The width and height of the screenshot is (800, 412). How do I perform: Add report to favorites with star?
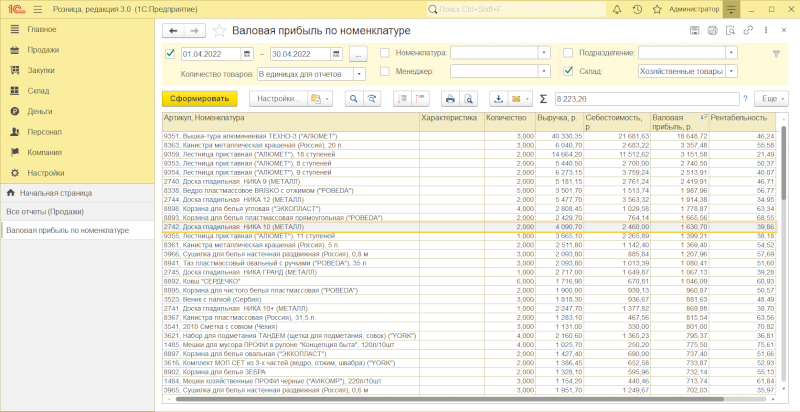219,31
